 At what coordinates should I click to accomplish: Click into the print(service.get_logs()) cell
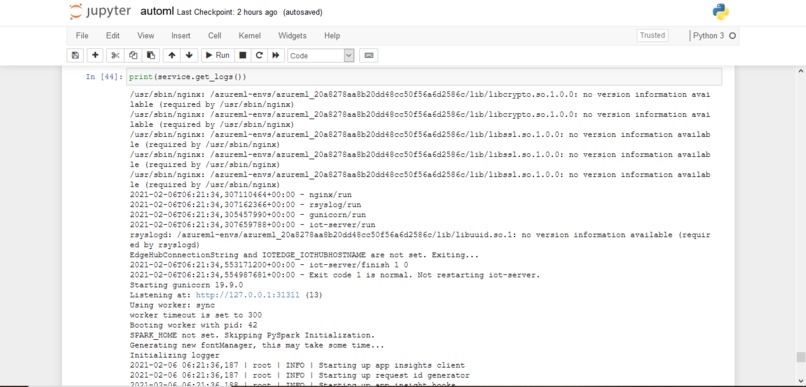(x=424, y=77)
